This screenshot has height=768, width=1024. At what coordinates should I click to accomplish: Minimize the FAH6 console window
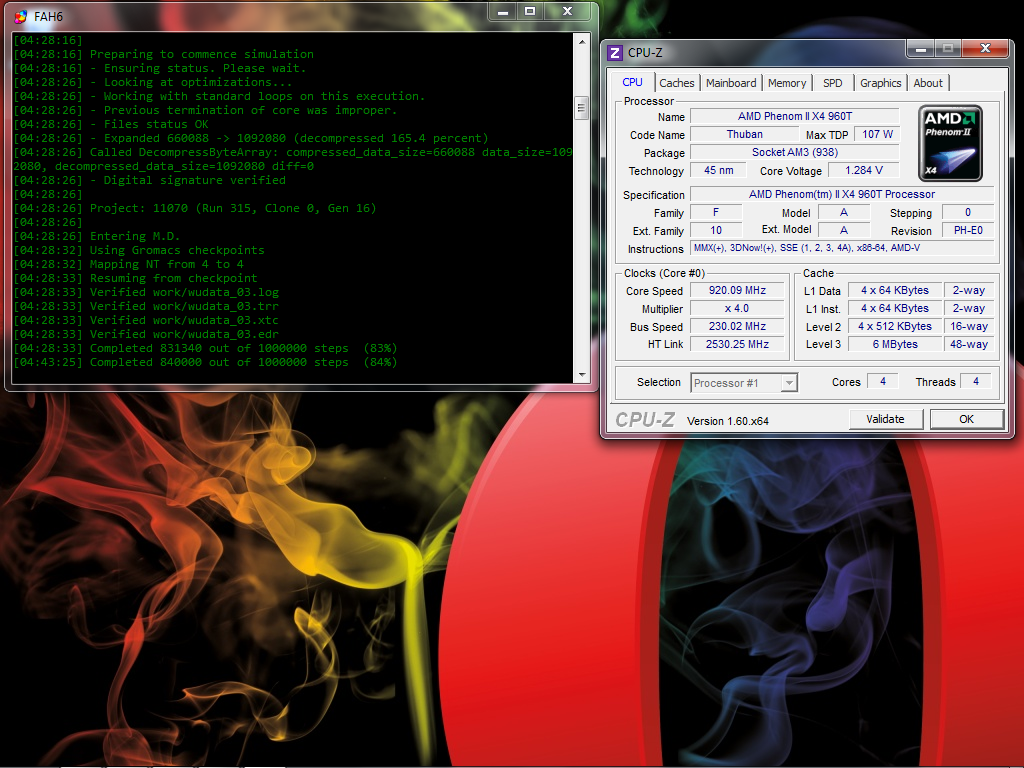coord(503,12)
